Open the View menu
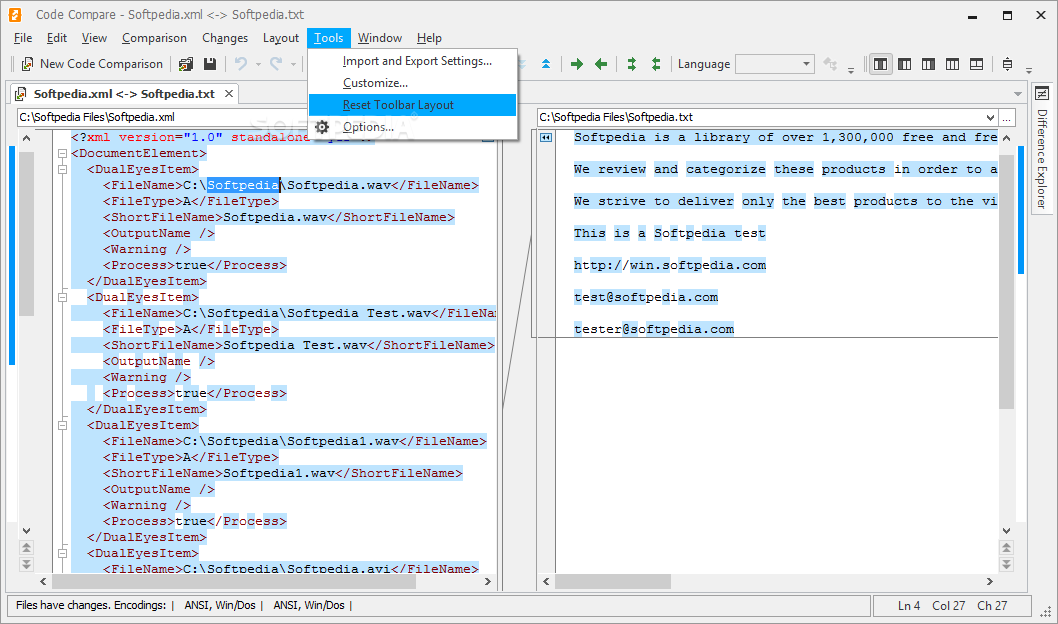Screen dimensions: 1058x624 point(94,38)
